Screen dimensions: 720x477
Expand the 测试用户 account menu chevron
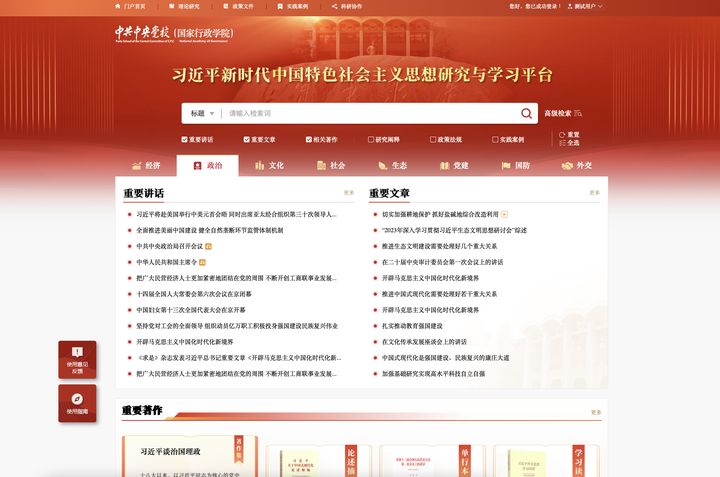click(x=600, y=6)
